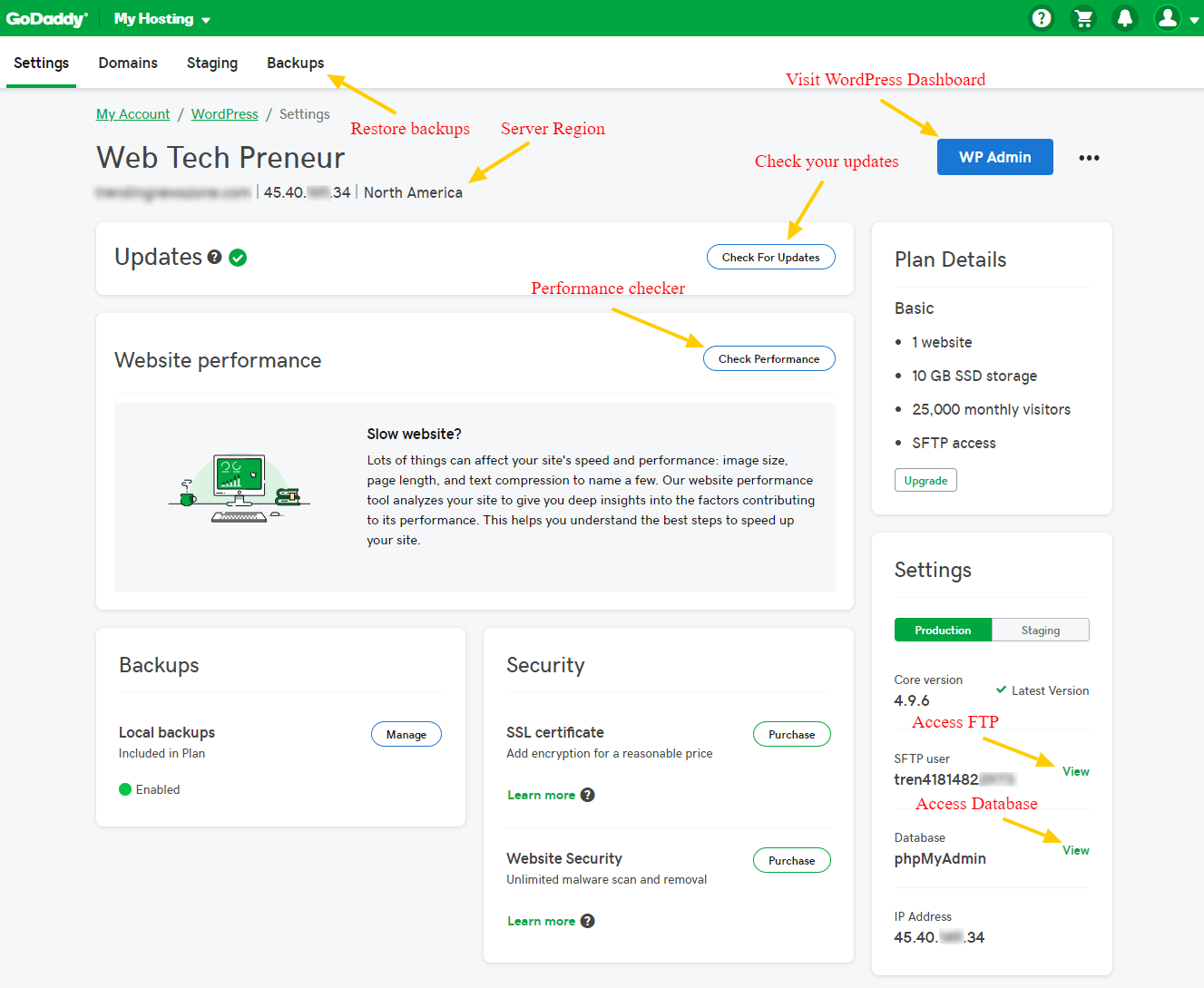Select the Production environment

[x=943, y=629]
